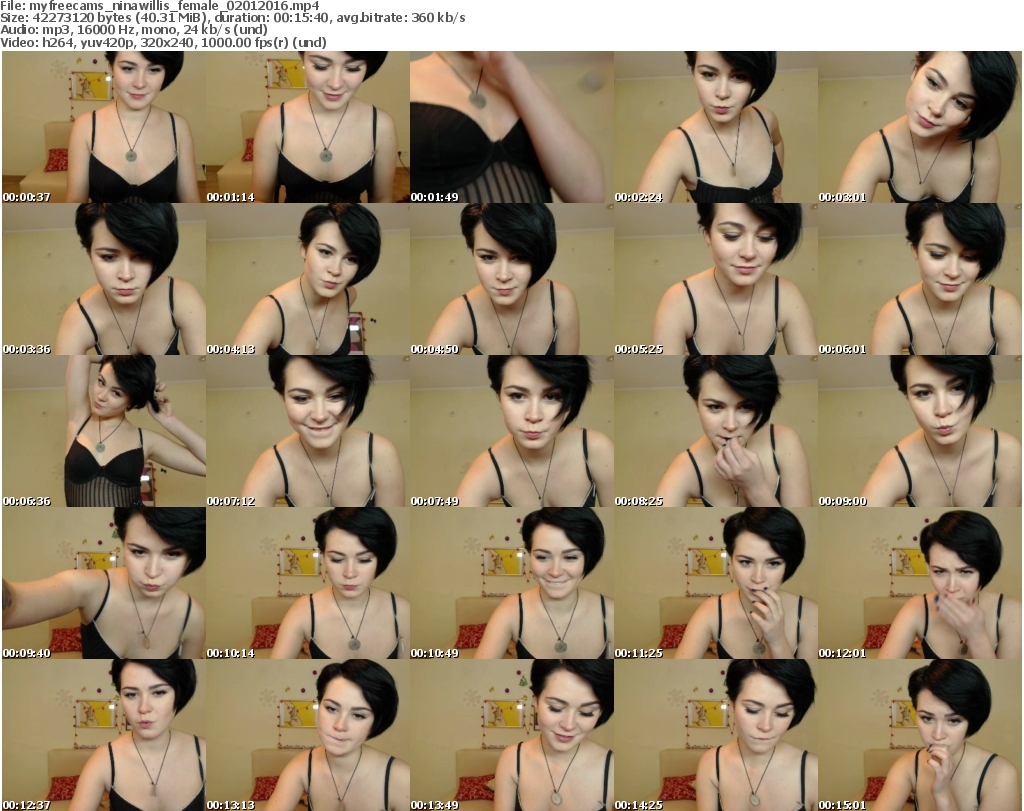Choose the thumbnail stamped 00:03:01

click(x=920, y=127)
